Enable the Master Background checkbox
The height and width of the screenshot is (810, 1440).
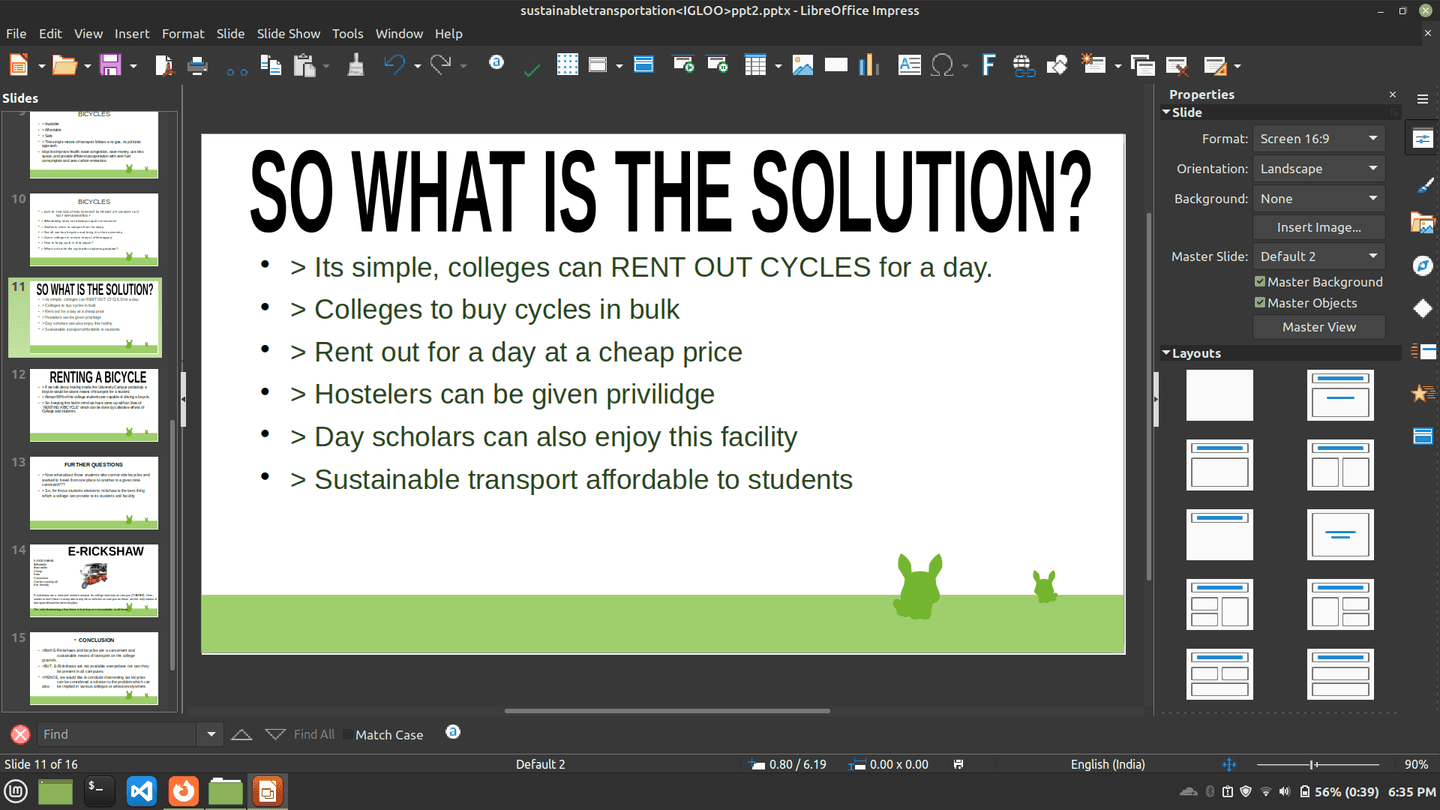coord(1260,282)
